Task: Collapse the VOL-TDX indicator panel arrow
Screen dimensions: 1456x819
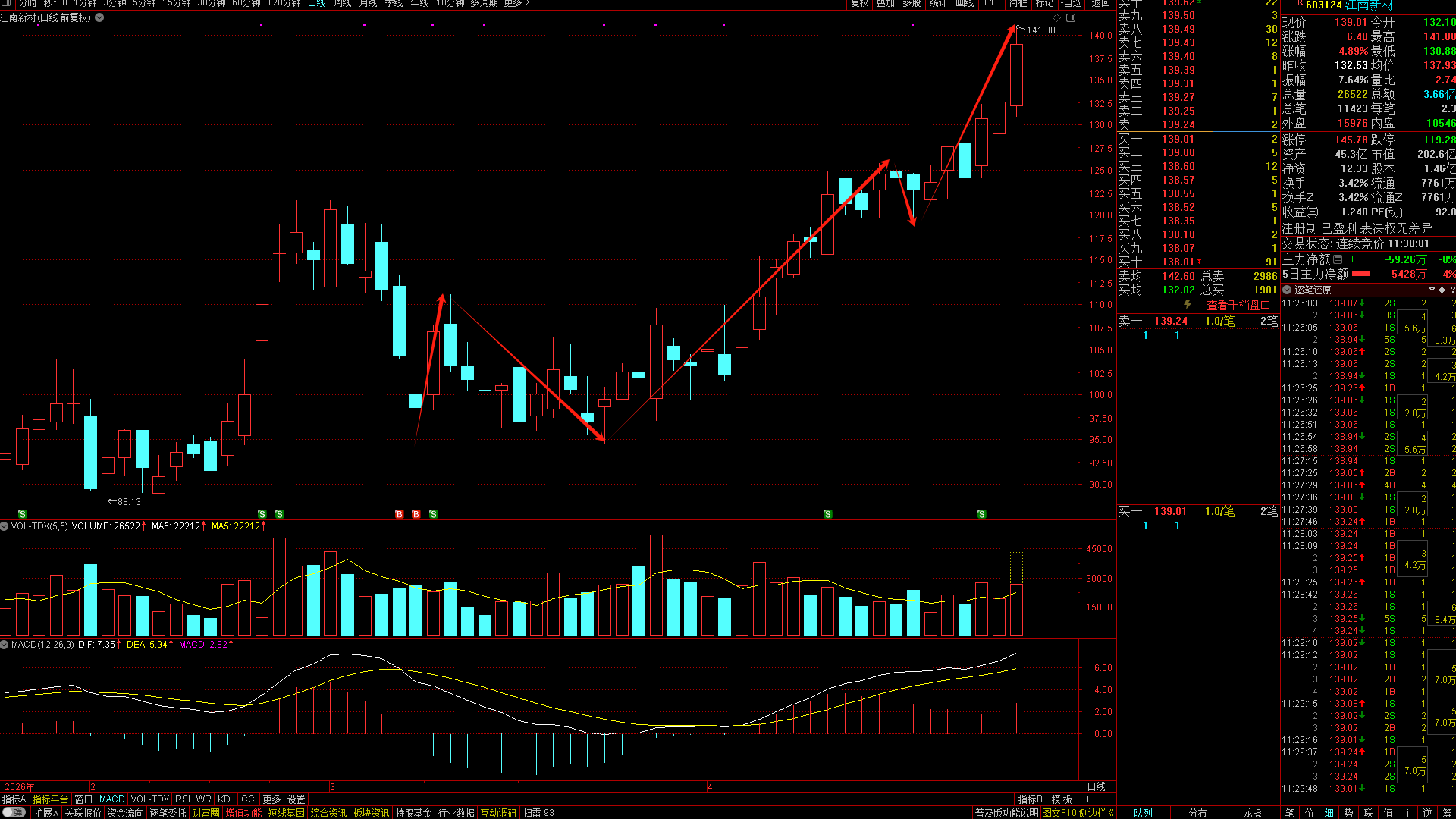Action: pyautogui.click(x=5, y=526)
